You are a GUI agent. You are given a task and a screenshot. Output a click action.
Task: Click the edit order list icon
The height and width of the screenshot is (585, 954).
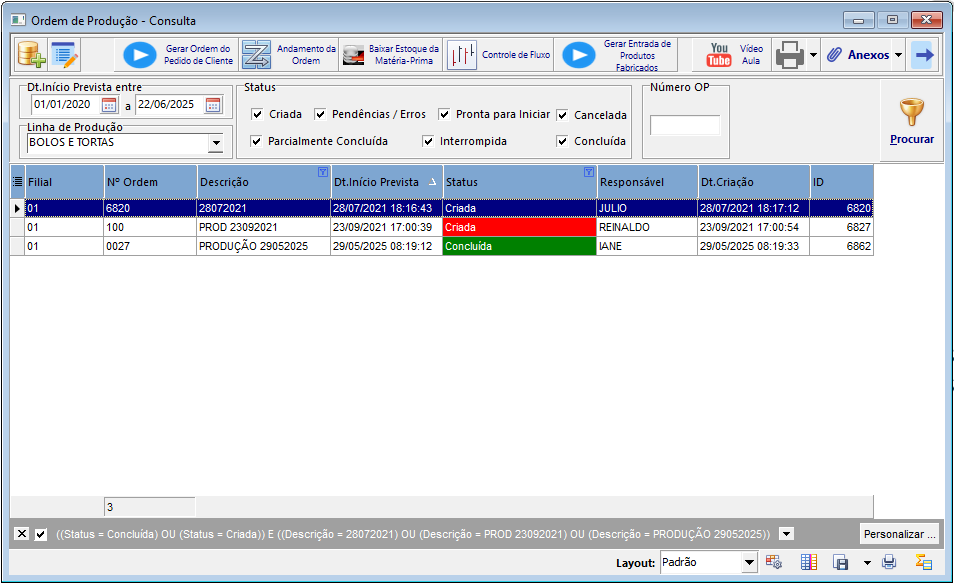pos(64,55)
